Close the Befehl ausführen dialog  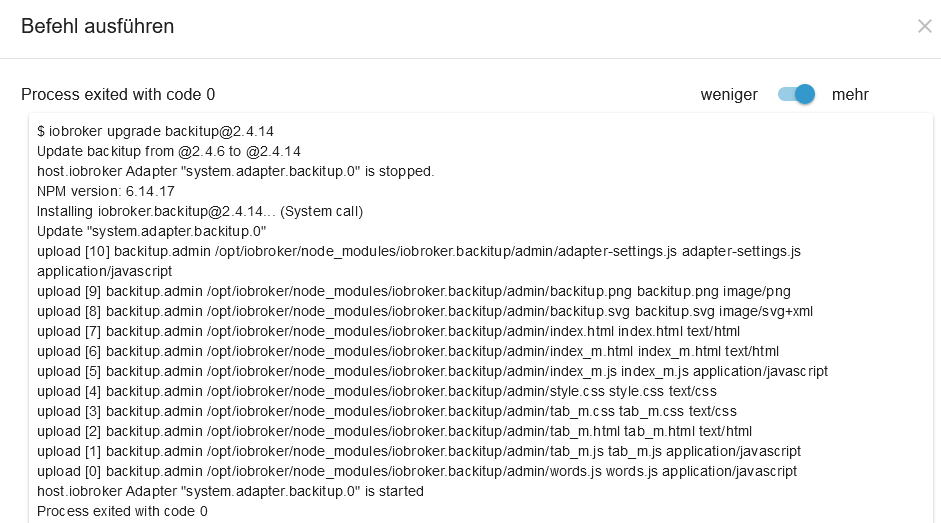coord(924,26)
